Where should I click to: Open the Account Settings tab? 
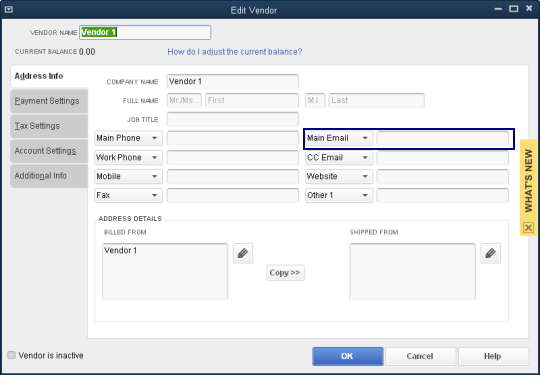click(49, 151)
